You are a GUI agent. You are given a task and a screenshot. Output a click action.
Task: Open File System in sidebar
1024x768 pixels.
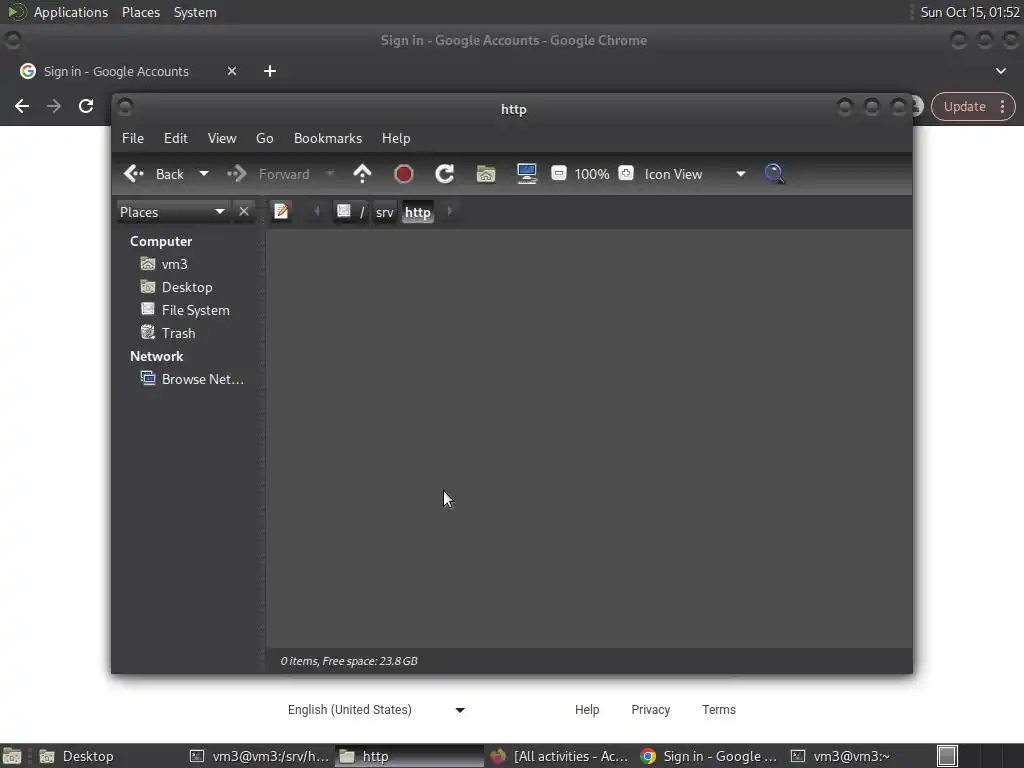185,310
